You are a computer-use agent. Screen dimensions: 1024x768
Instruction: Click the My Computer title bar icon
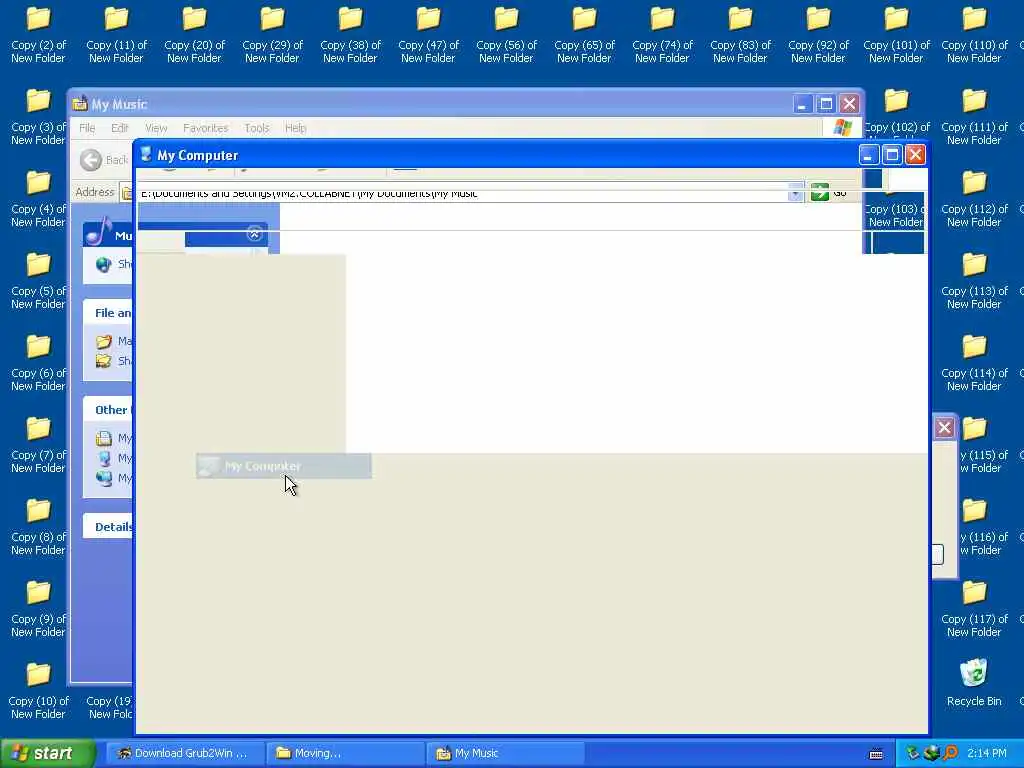[146, 155]
